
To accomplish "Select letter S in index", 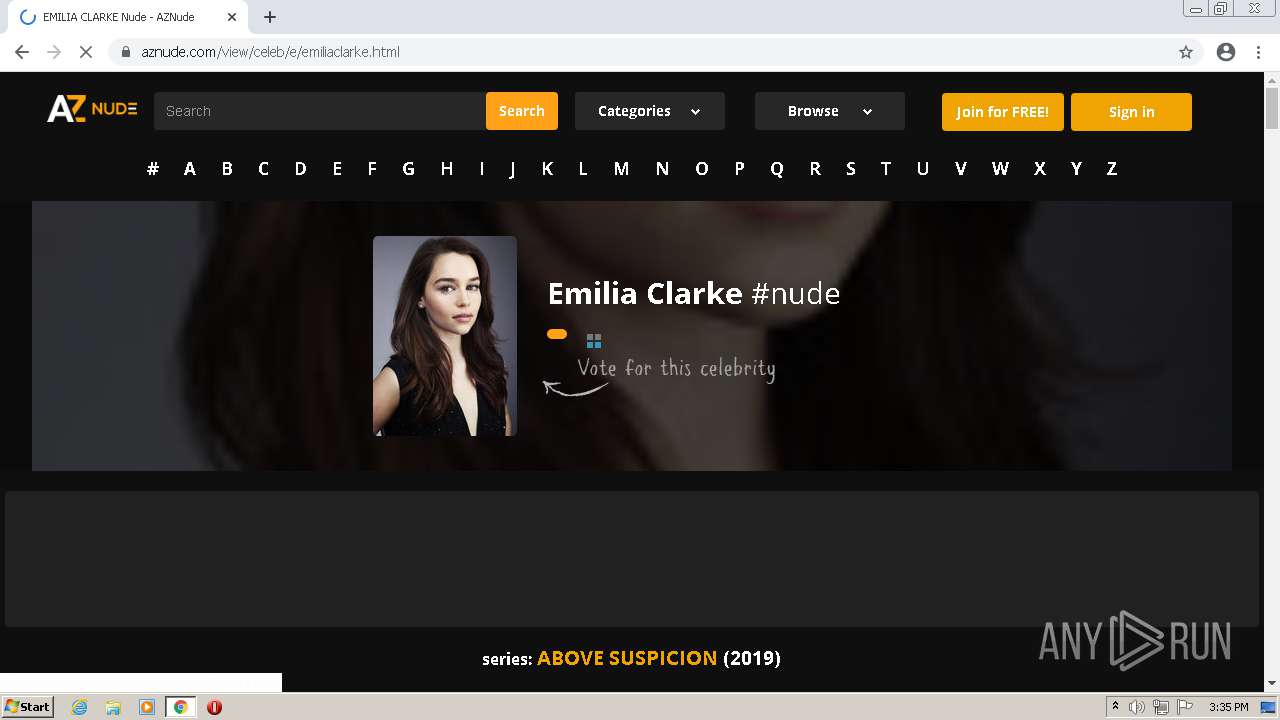I will tap(851, 169).
